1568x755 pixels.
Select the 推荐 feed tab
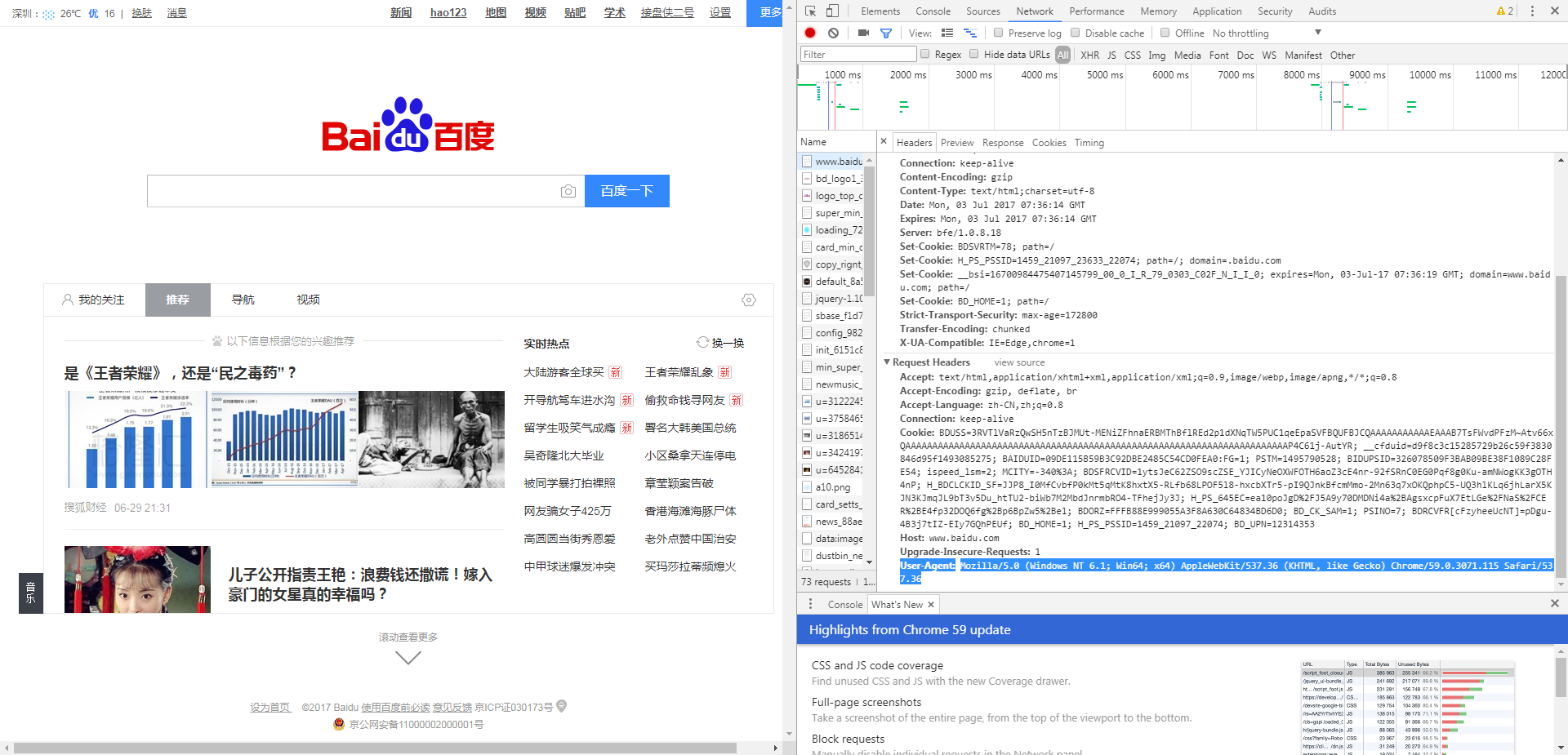pos(178,300)
